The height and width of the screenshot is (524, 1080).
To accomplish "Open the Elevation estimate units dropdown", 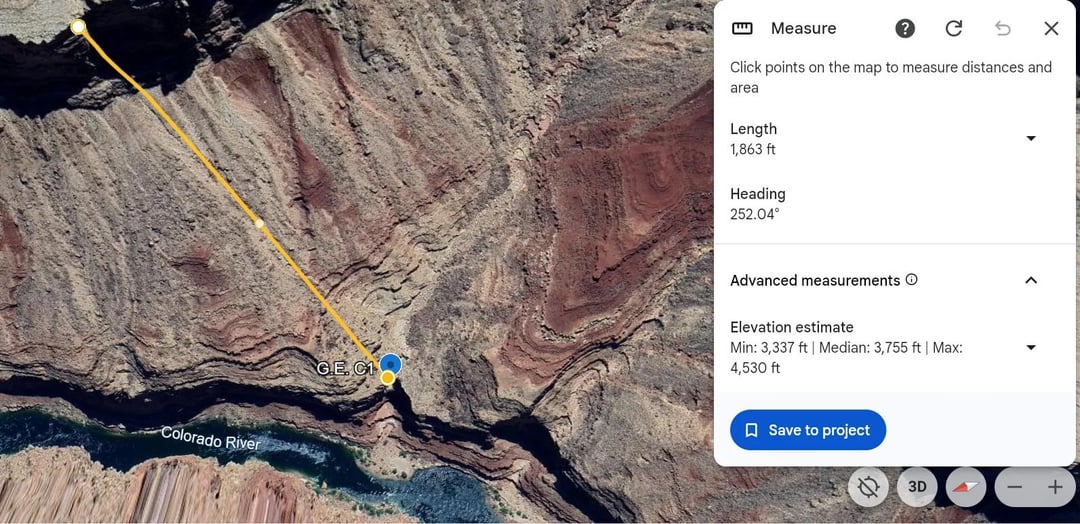I will tap(1031, 348).
